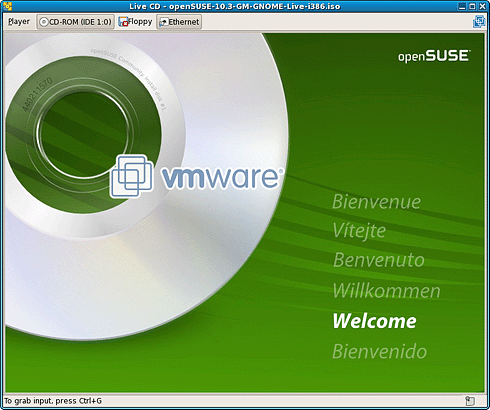Toggle the Floppy device button
The image size is (490, 410).
point(135,22)
